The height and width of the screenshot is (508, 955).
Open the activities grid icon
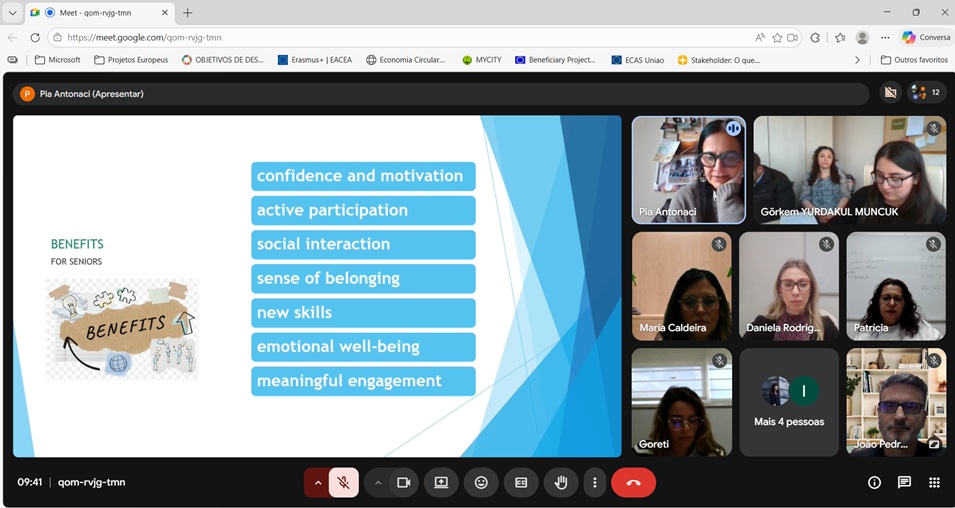(x=934, y=482)
